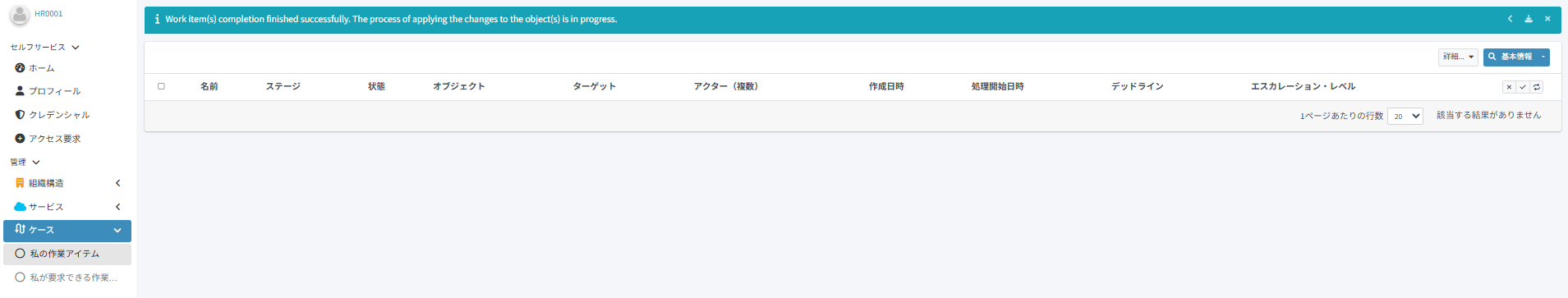The height and width of the screenshot is (298, 1568).
Task: Select the 私が要求できる作業 circle marker
Action: [20, 277]
